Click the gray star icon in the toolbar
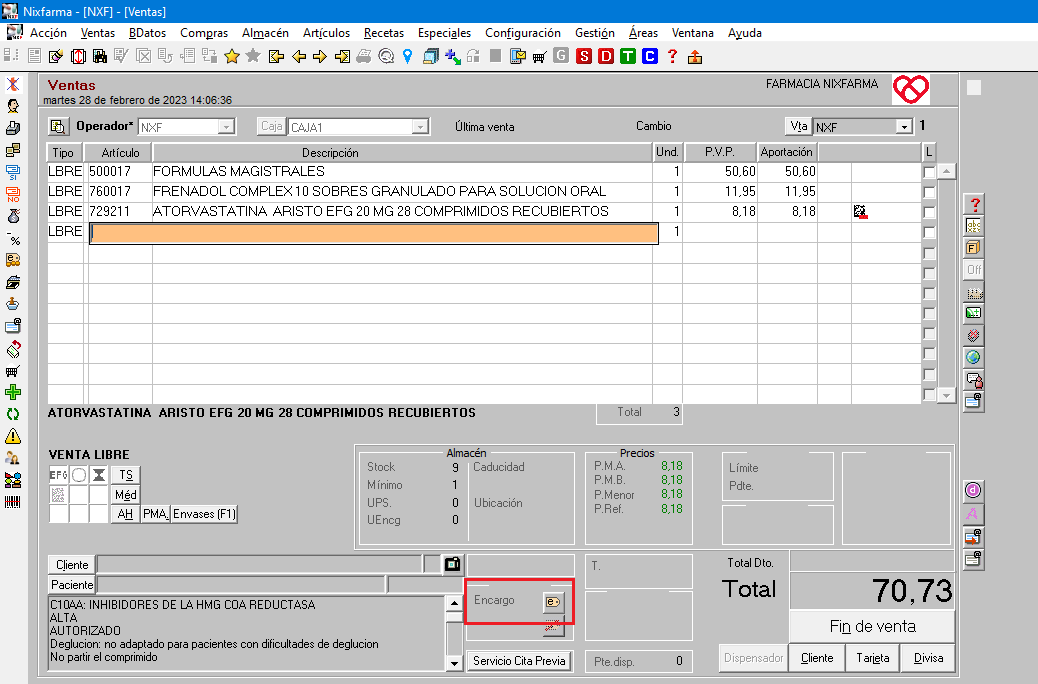Image resolution: width=1038 pixels, height=684 pixels. 253,57
